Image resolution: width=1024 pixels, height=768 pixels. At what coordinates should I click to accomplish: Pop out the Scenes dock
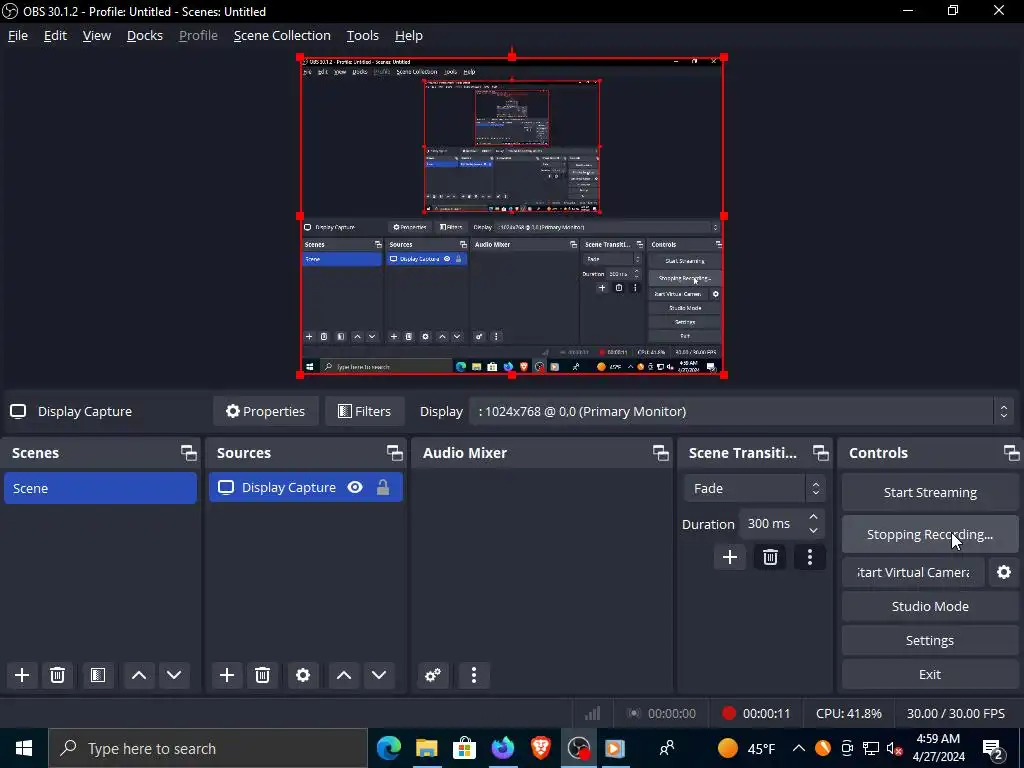(x=189, y=453)
